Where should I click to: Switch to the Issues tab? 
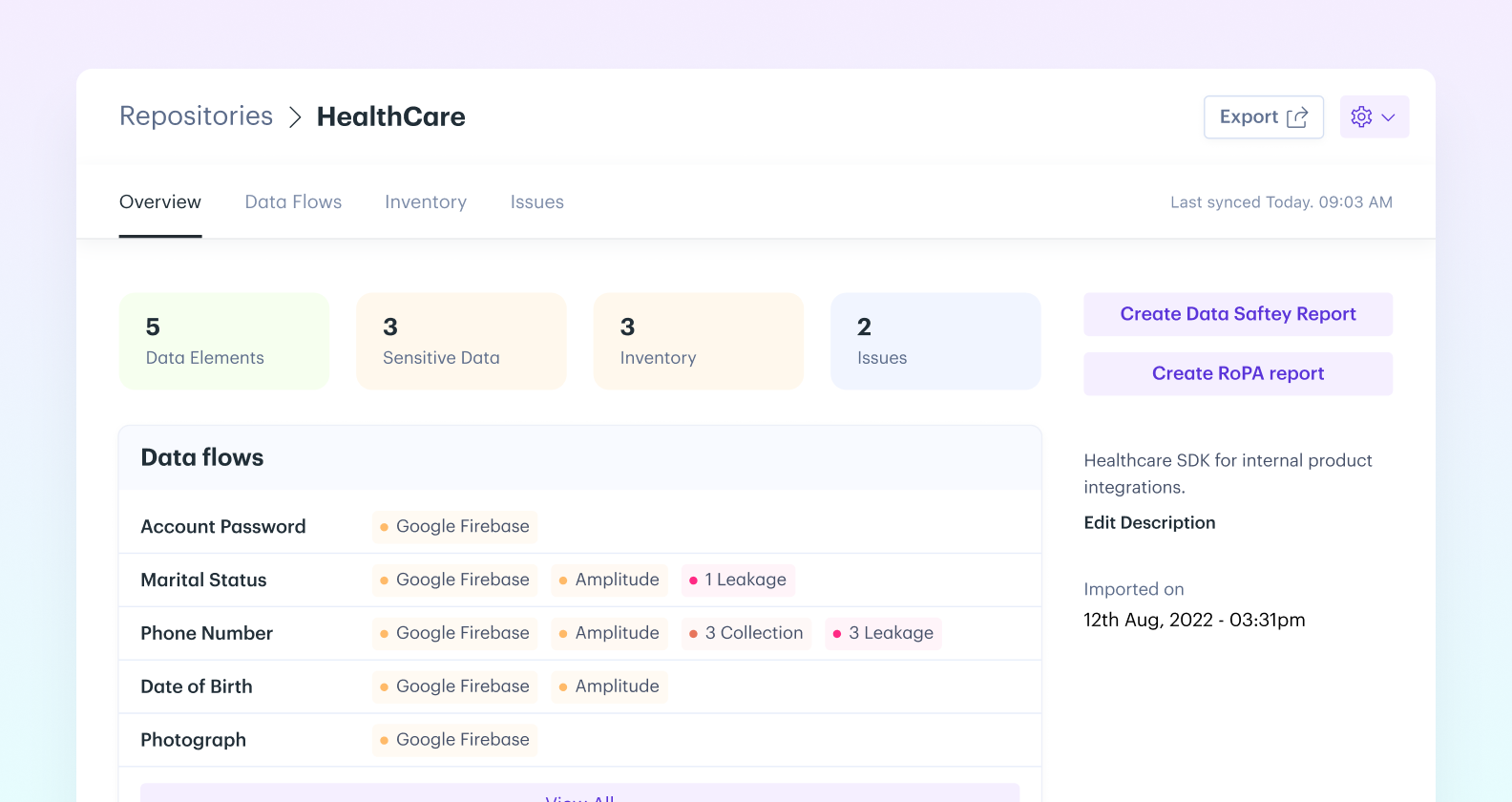pos(537,202)
